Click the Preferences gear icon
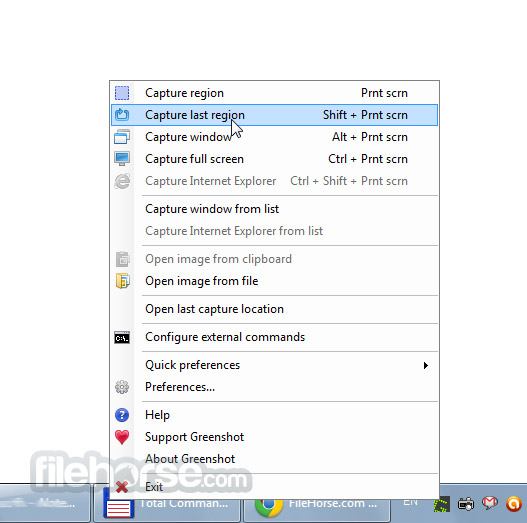527x523 pixels. [x=122, y=387]
